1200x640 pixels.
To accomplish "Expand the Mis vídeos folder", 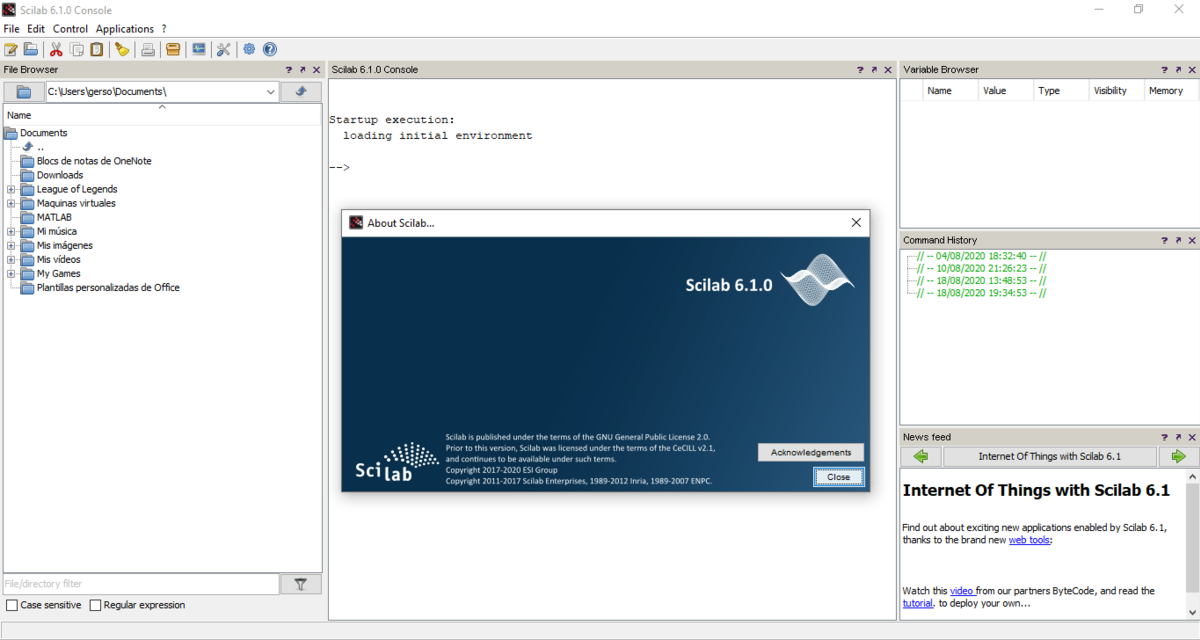I will (x=11, y=259).
